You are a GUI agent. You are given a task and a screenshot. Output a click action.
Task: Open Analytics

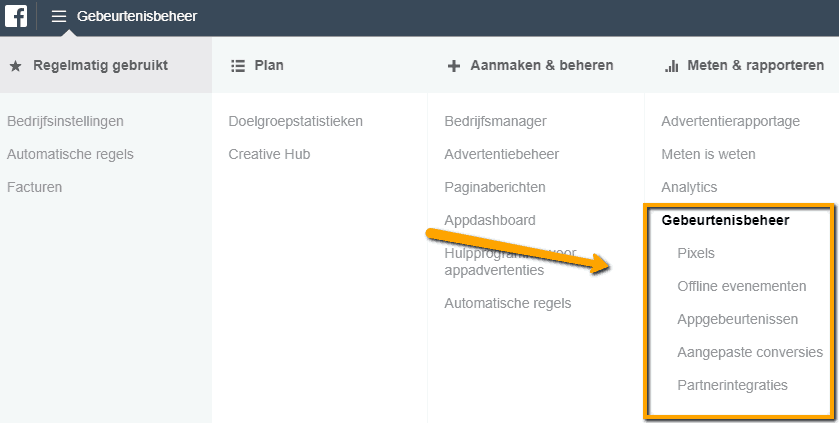pos(689,187)
